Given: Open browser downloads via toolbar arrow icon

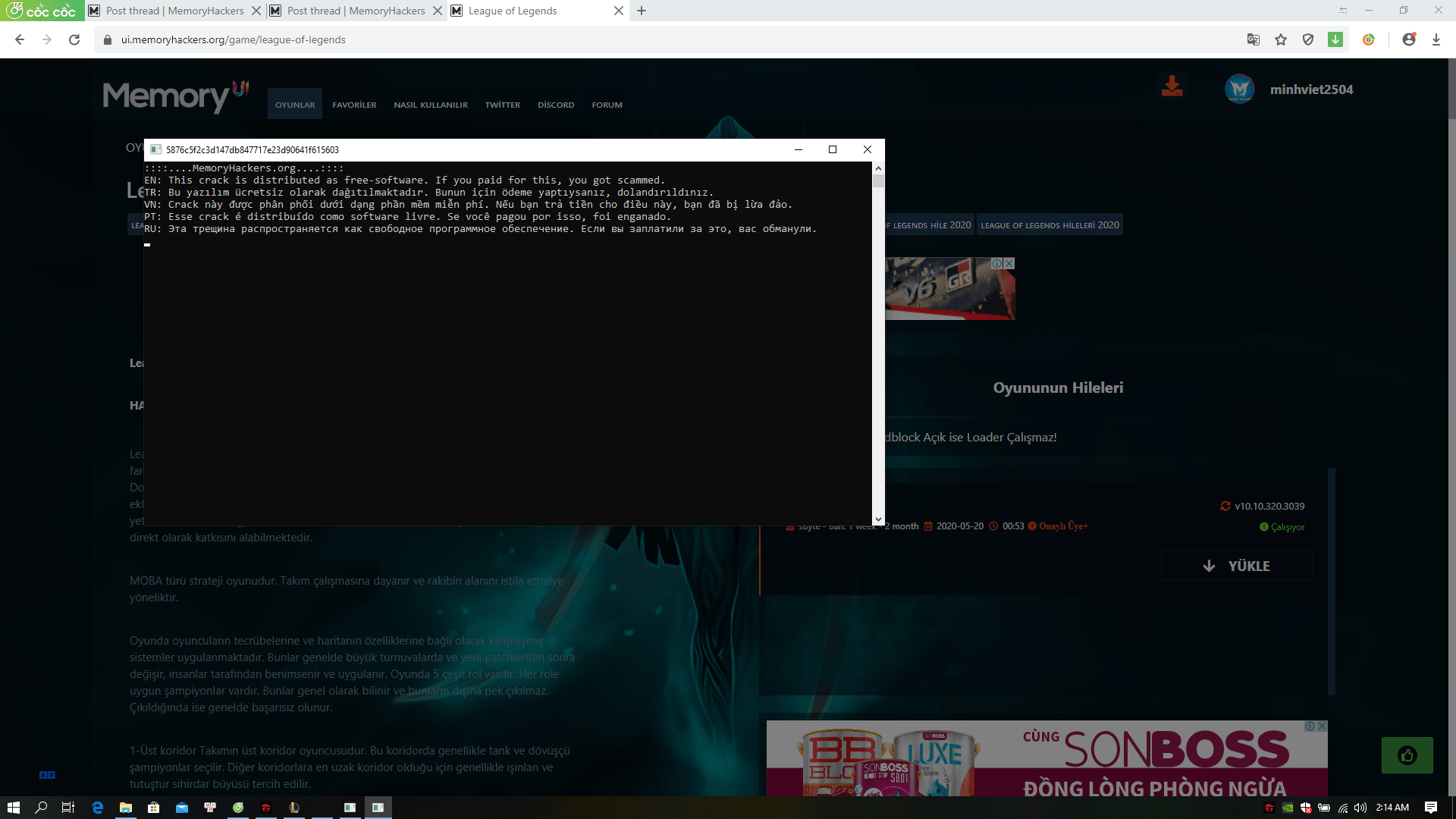Looking at the screenshot, I should (1436, 39).
